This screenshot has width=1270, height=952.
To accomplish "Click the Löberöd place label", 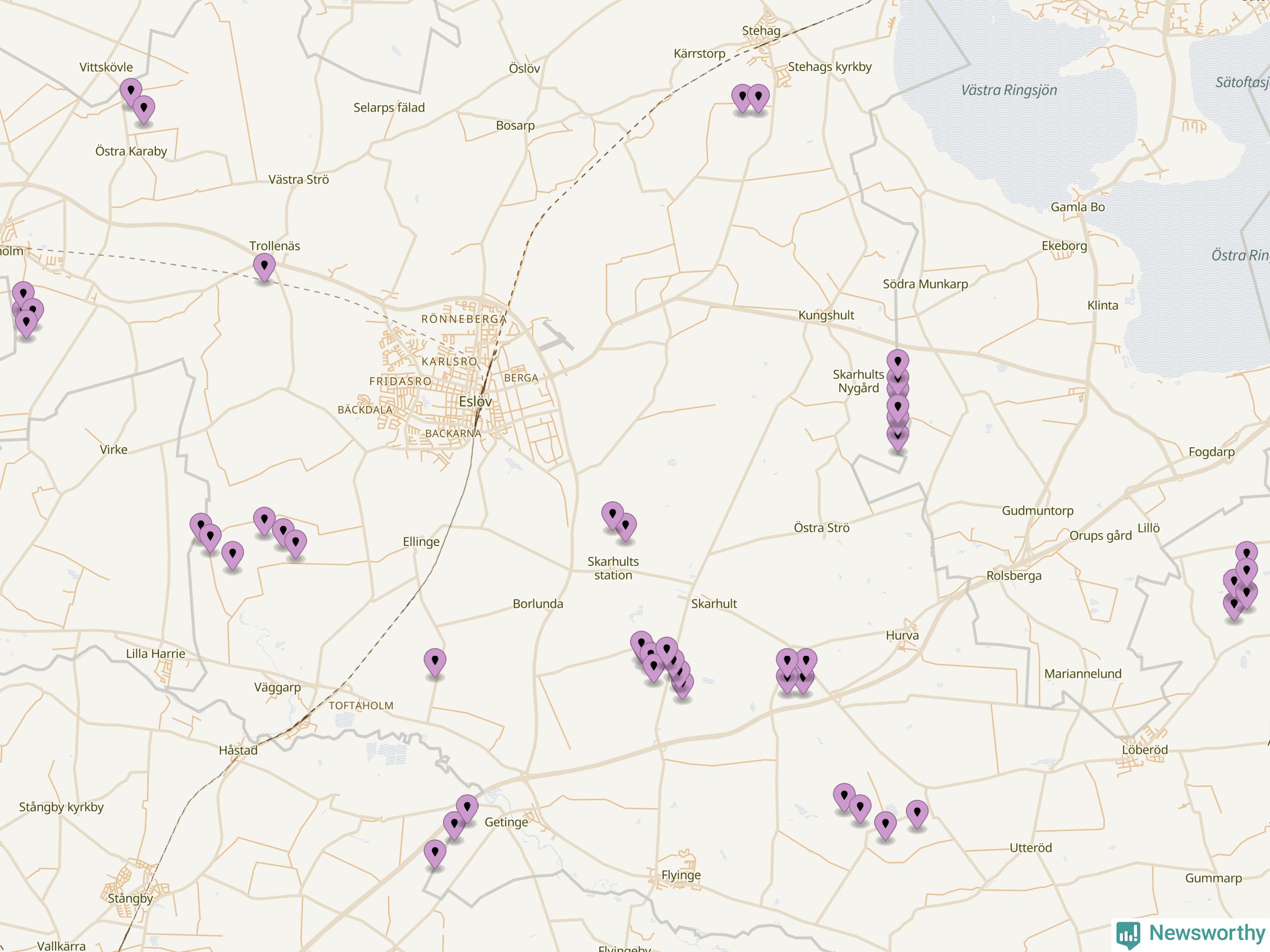I will [x=1145, y=749].
